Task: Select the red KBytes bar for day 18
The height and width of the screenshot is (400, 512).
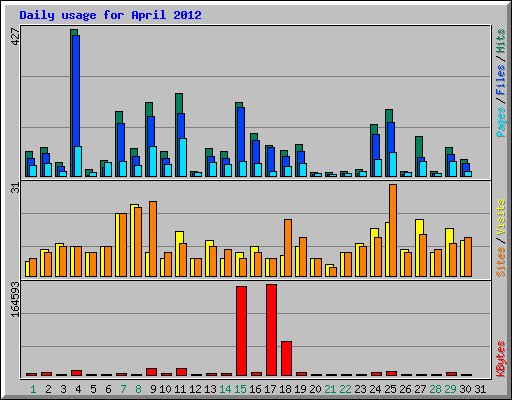Action: click(286, 358)
